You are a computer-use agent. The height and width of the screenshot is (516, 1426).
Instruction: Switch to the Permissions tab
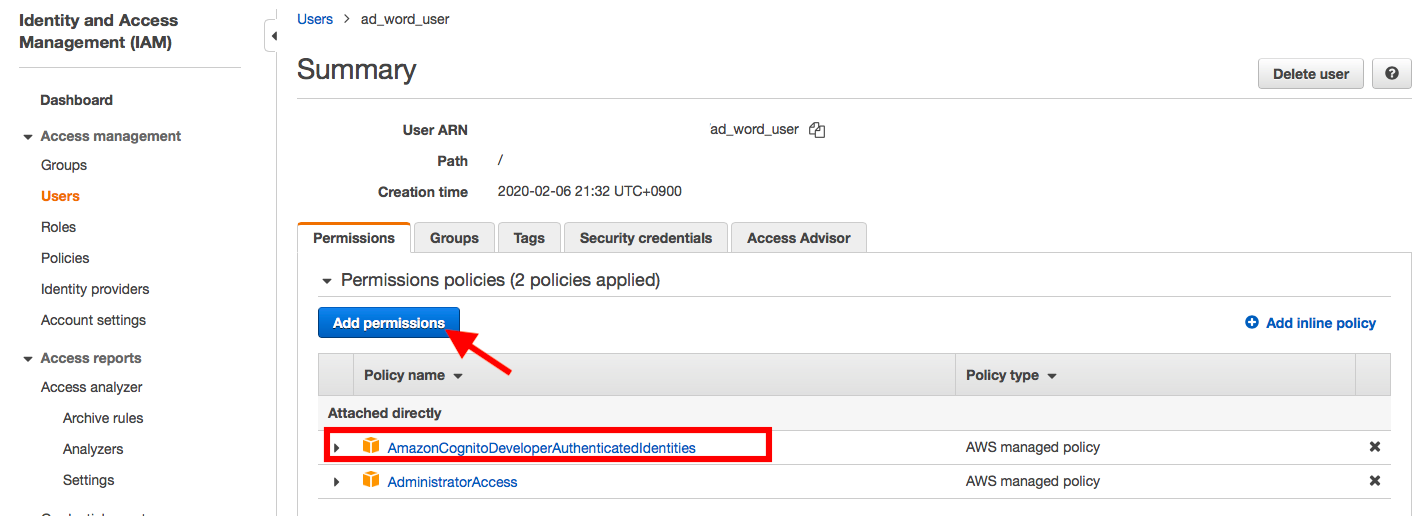point(354,238)
